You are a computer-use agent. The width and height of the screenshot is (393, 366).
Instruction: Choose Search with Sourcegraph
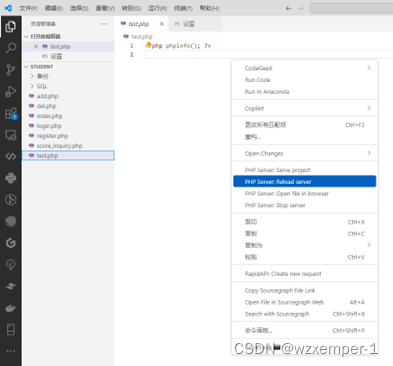tap(305, 314)
